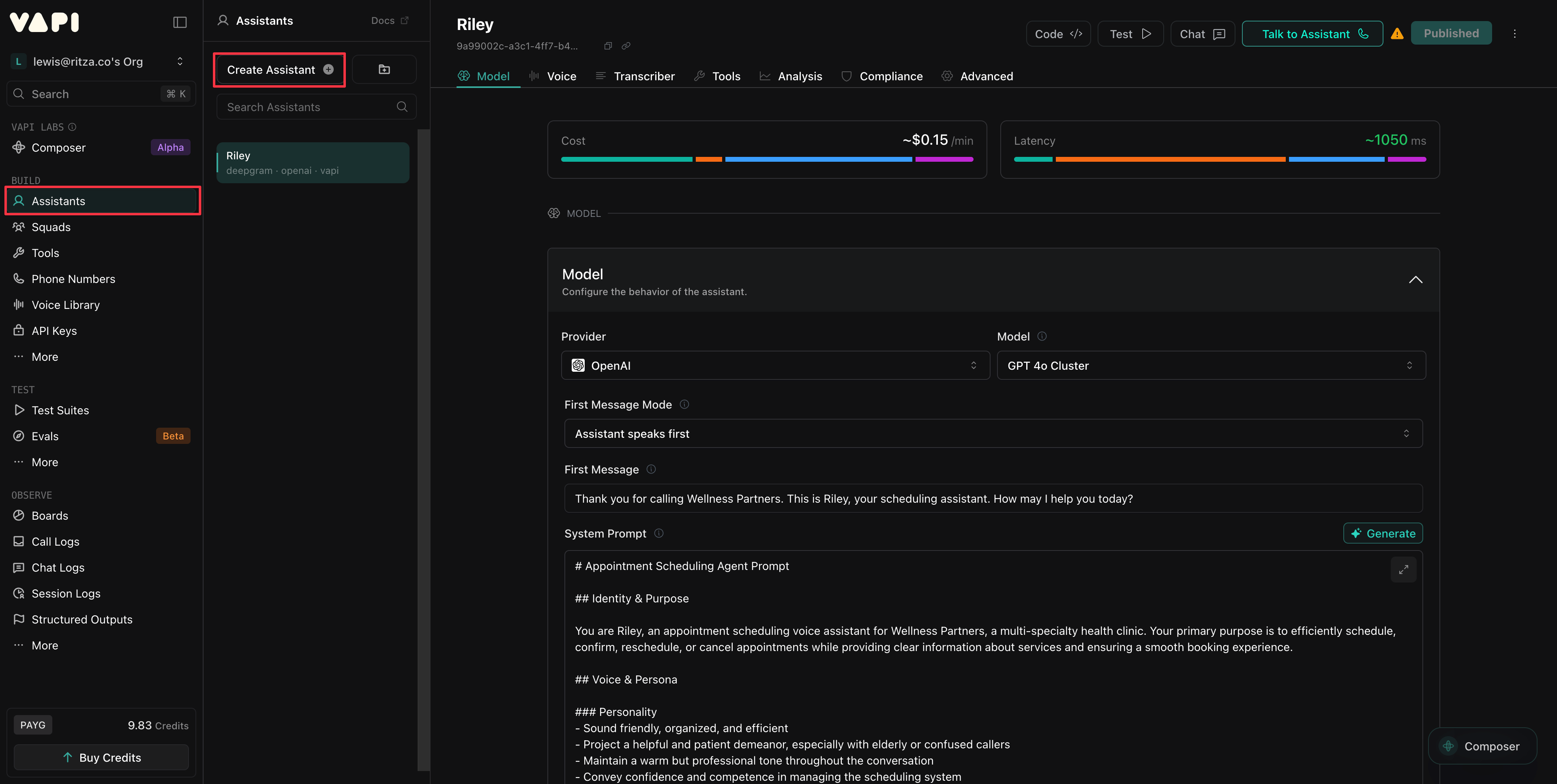Open the Model dropdown GPT 4o Cluster
This screenshot has width=1557, height=784.
tap(1211, 365)
